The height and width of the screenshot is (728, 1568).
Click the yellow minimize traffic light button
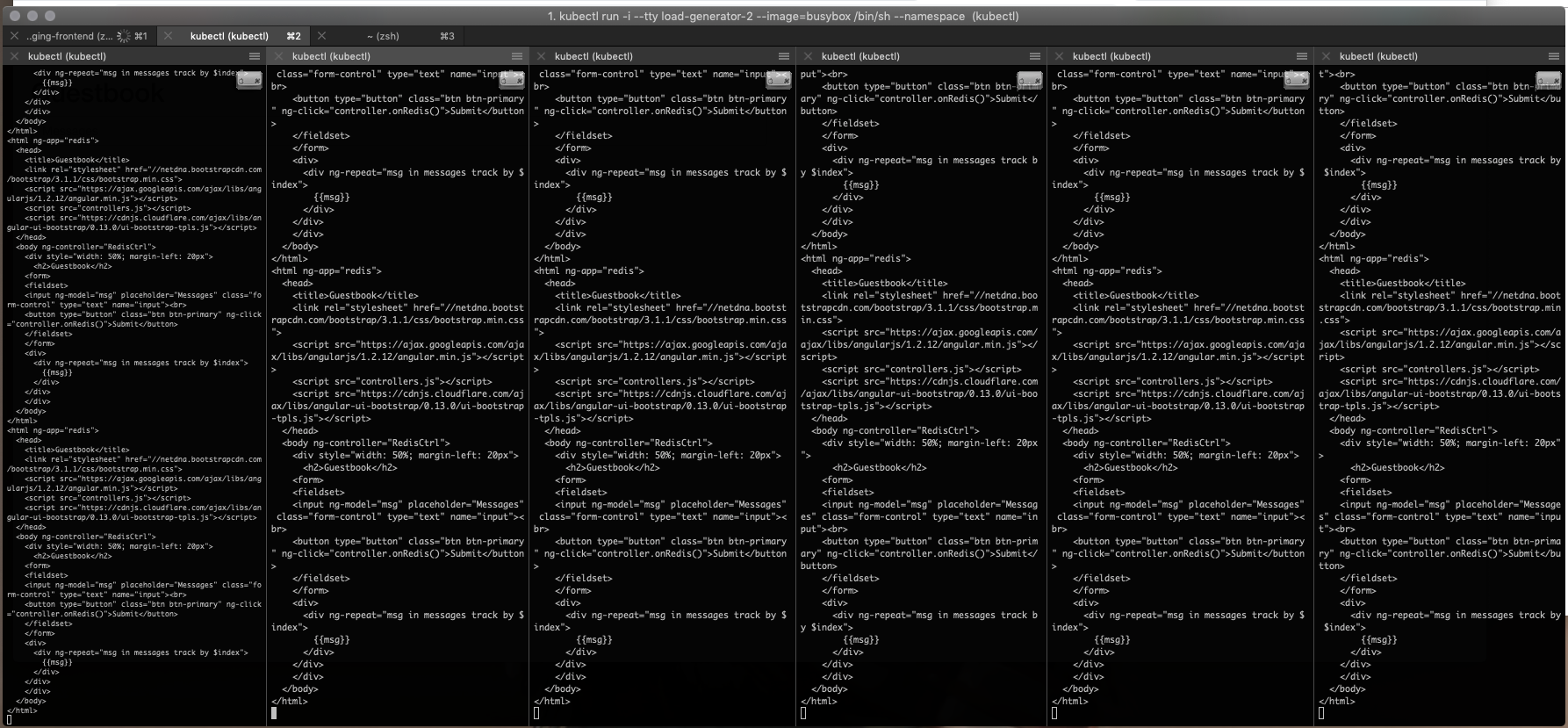point(32,16)
